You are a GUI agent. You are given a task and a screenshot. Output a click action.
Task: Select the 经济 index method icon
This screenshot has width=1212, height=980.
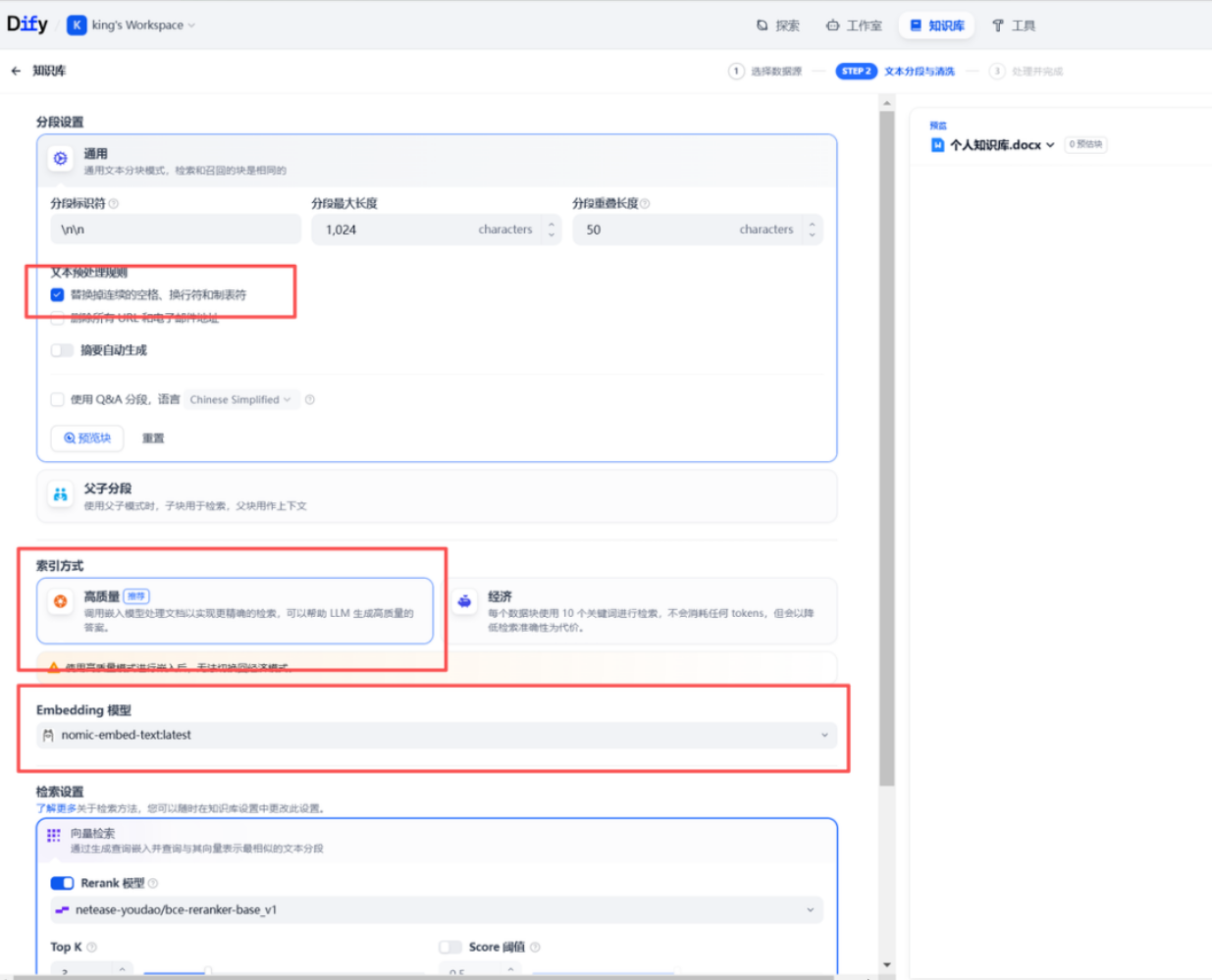tap(465, 601)
